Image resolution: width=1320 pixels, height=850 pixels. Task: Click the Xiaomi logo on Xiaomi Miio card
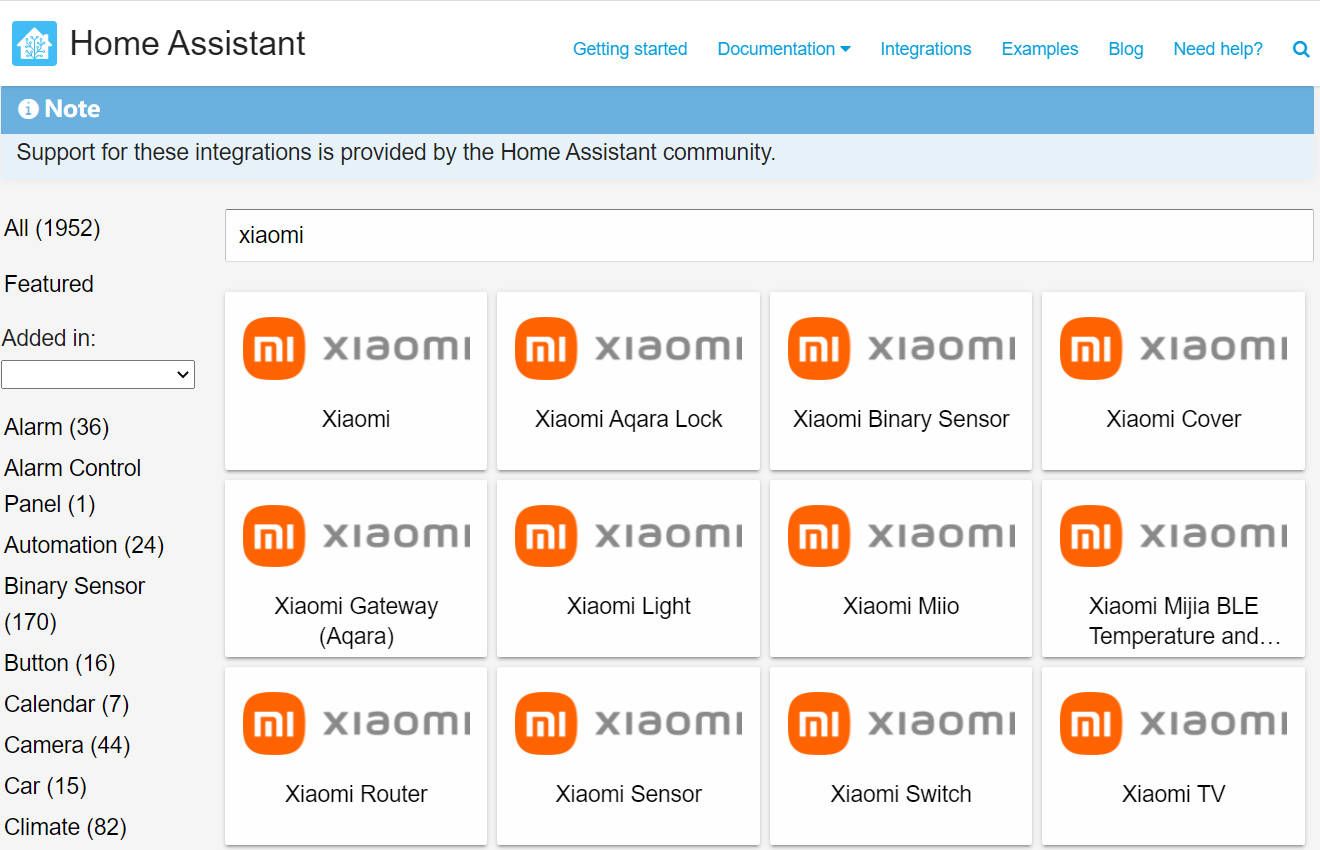pyautogui.click(x=901, y=535)
